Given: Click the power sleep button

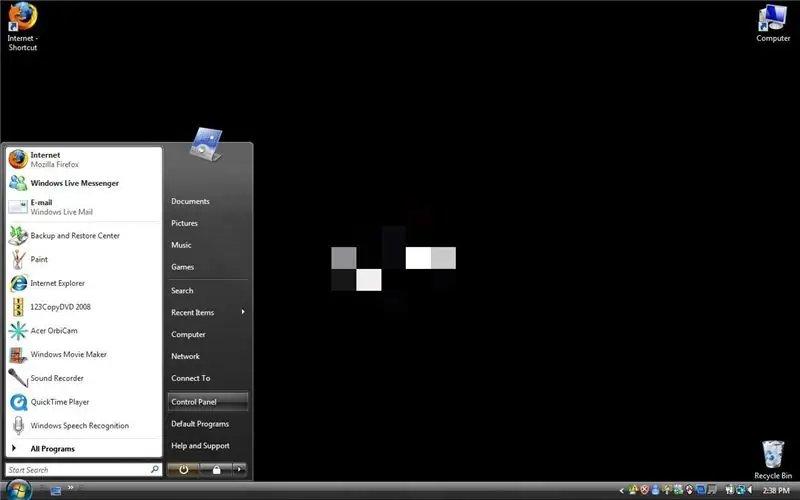Looking at the screenshot, I should pos(183,469).
